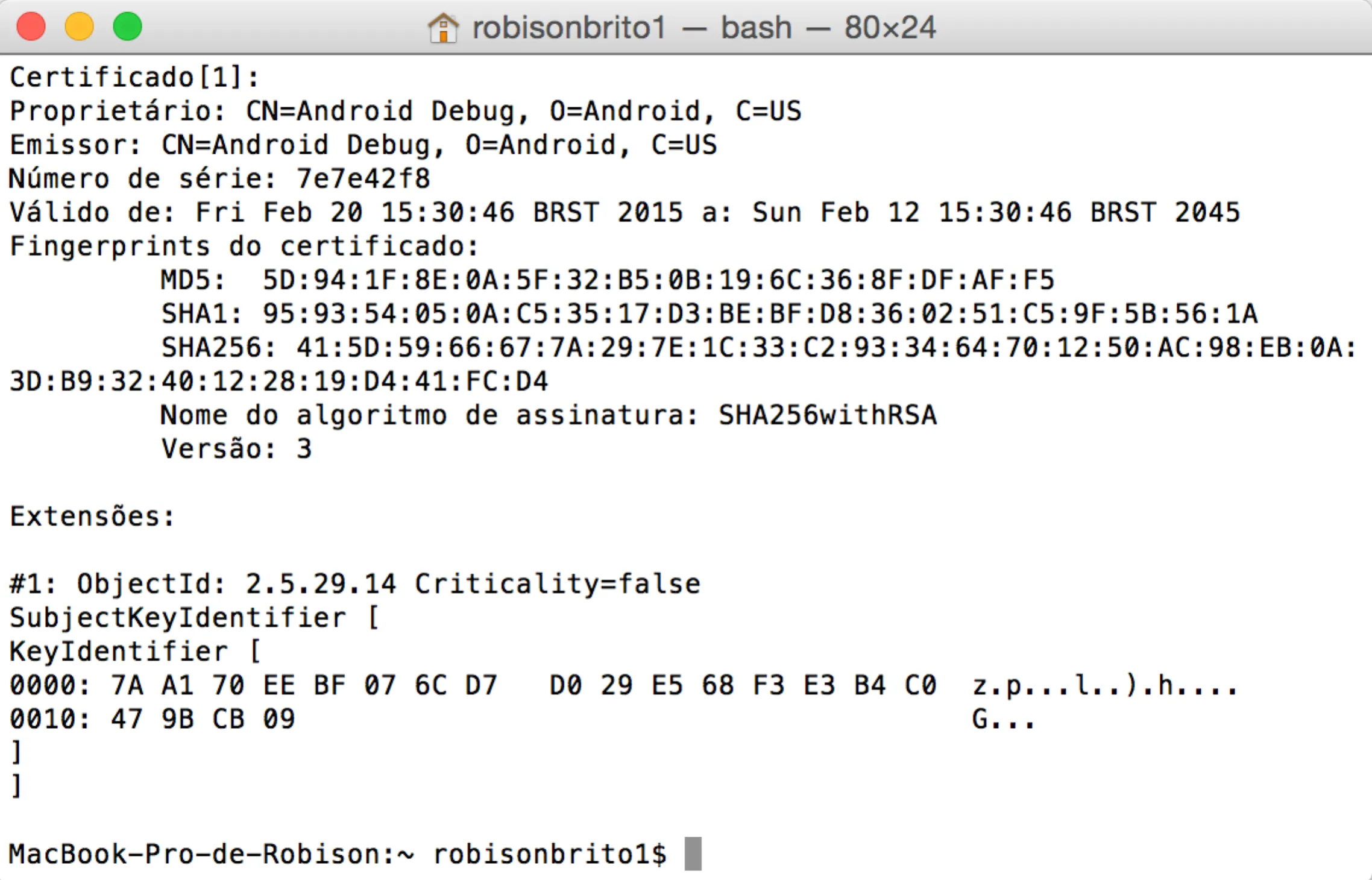
Task: Zoom the window with green button
Action: point(128,27)
